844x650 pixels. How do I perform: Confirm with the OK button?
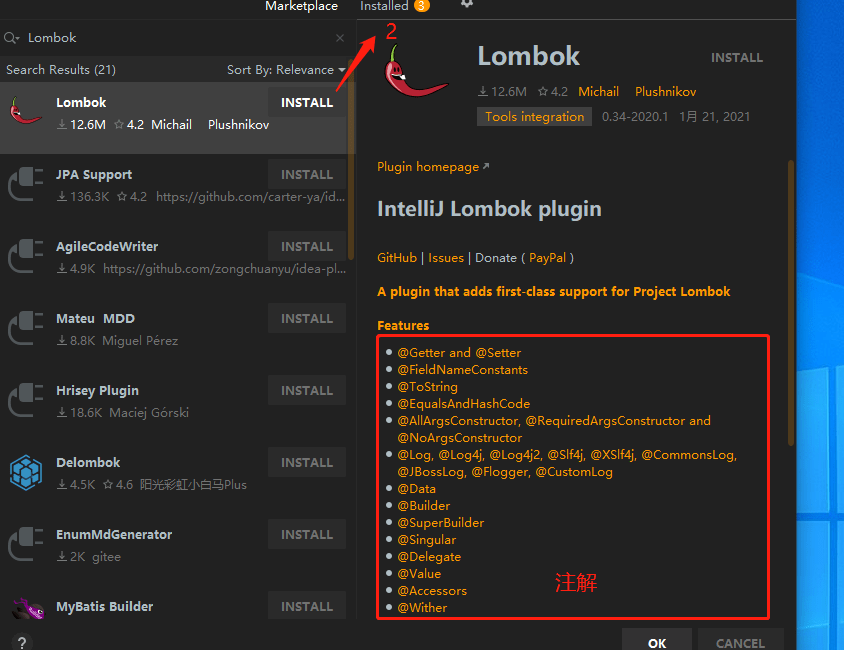click(657, 640)
